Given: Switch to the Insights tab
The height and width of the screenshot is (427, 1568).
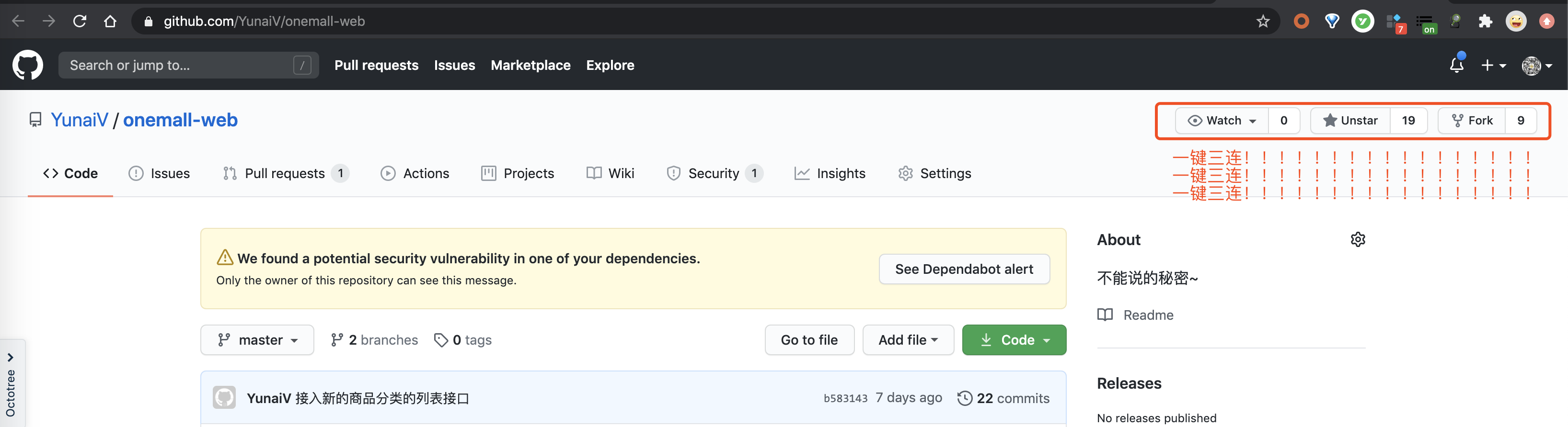Looking at the screenshot, I should coord(830,174).
